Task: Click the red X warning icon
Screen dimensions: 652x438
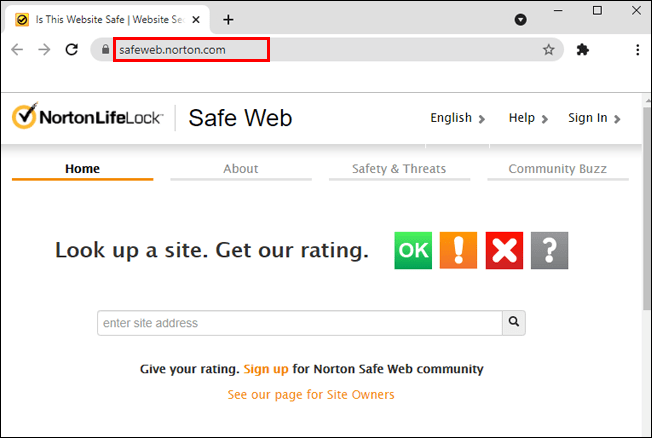Action: (504, 250)
